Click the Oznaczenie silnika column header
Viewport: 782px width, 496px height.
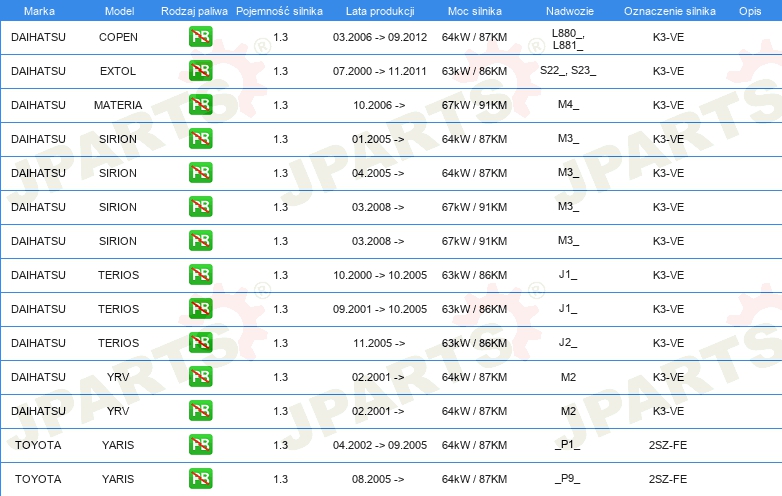(x=670, y=11)
